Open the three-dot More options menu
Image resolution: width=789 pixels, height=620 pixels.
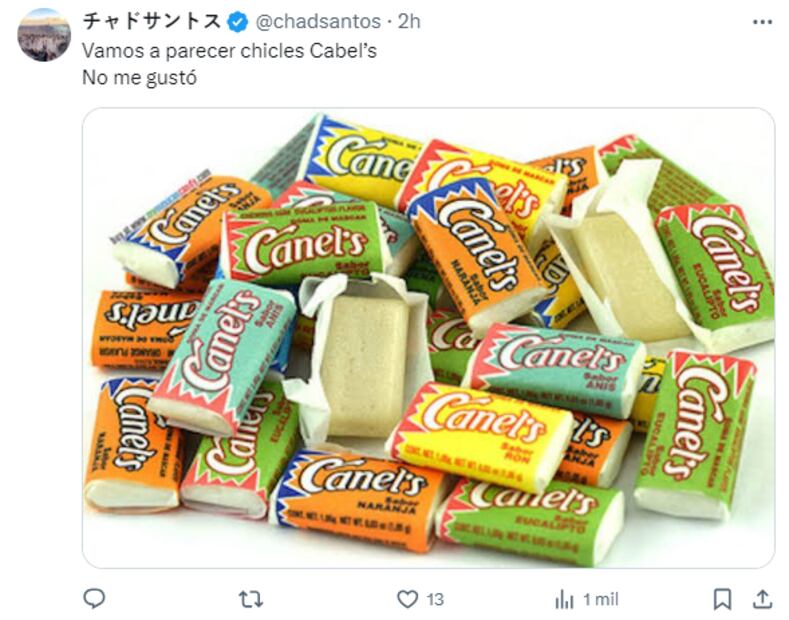click(x=762, y=21)
